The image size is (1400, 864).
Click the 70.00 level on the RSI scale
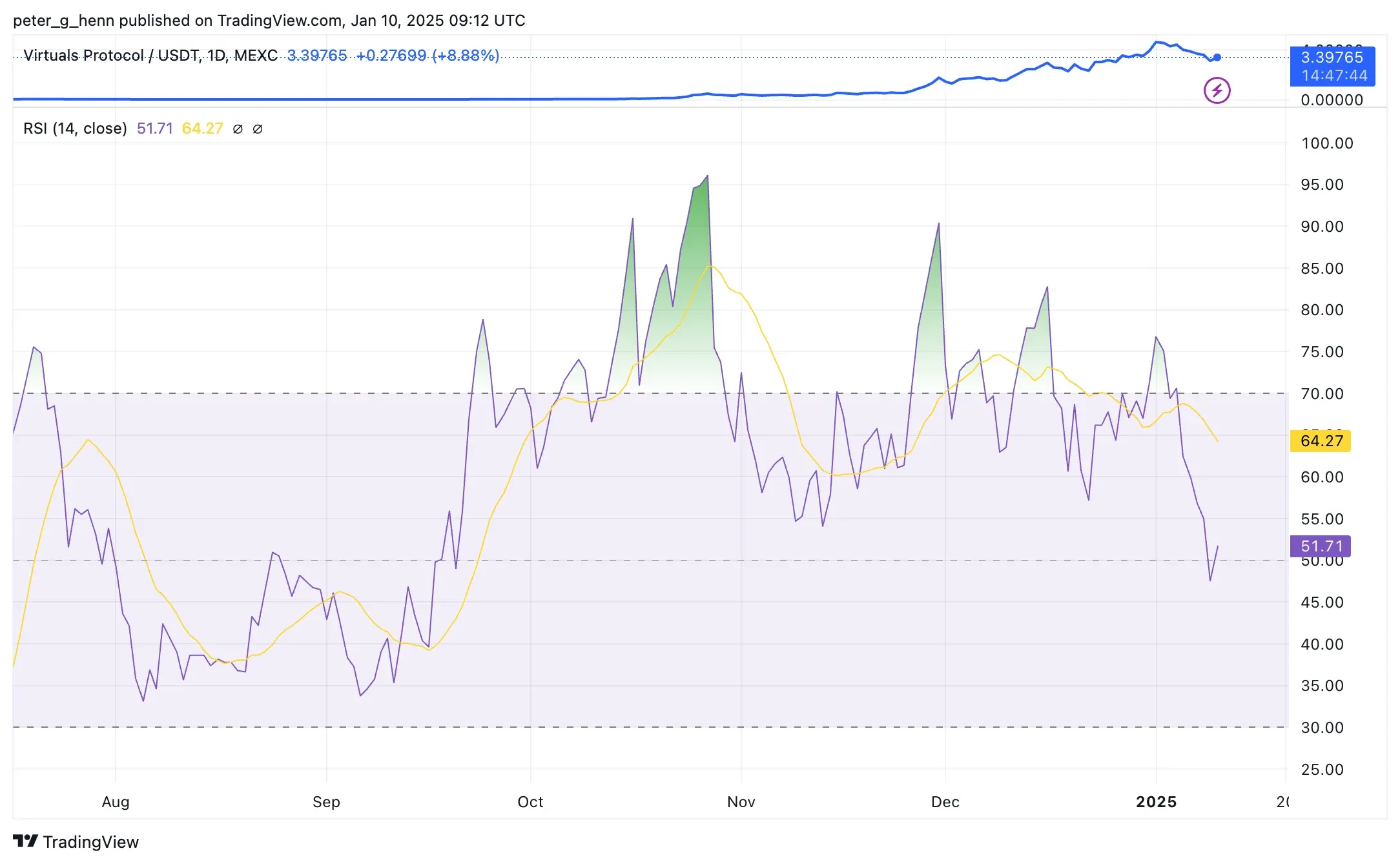click(x=1324, y=394)
